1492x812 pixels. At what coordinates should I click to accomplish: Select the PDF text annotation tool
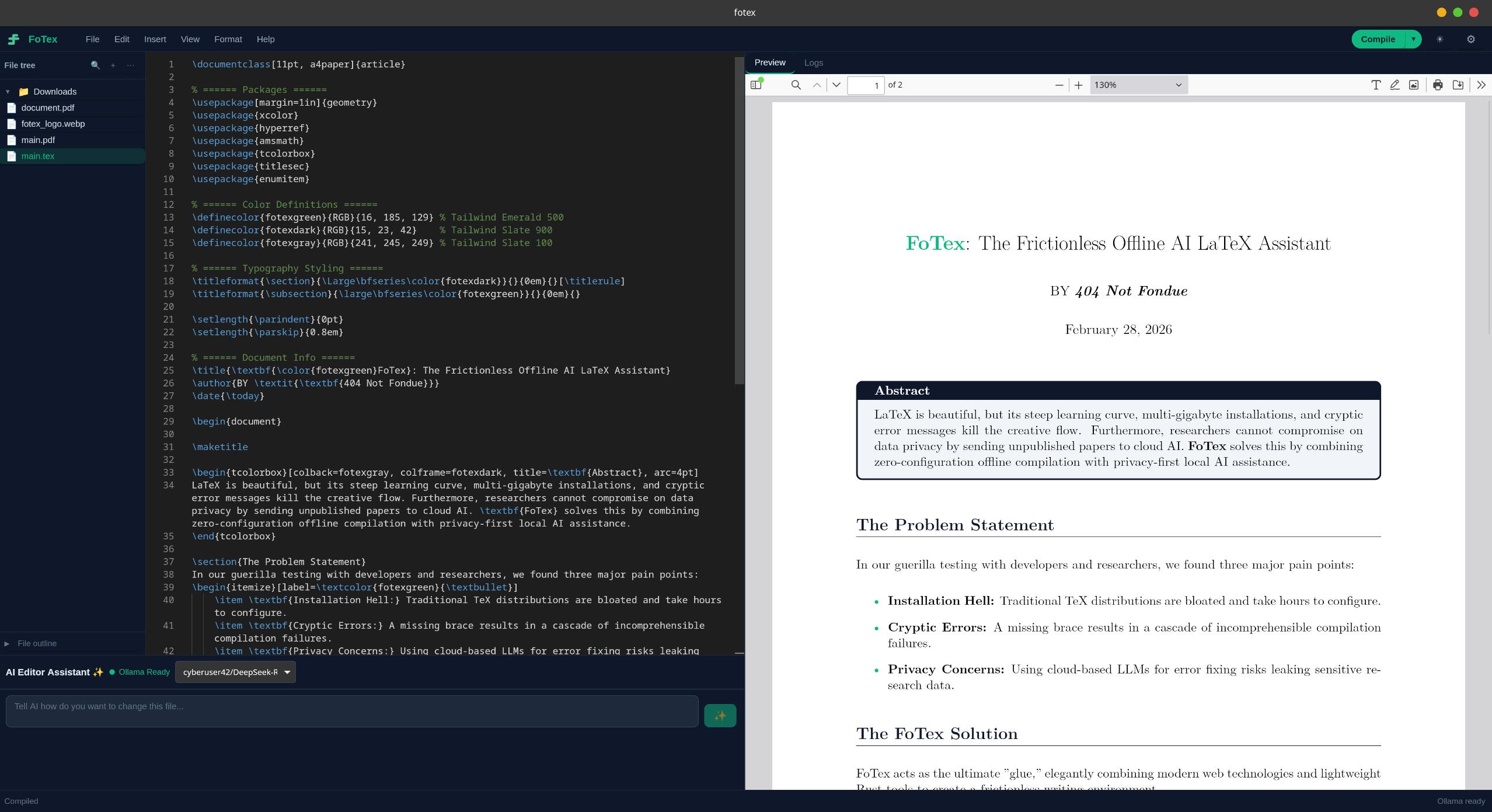pos(1375,85)
